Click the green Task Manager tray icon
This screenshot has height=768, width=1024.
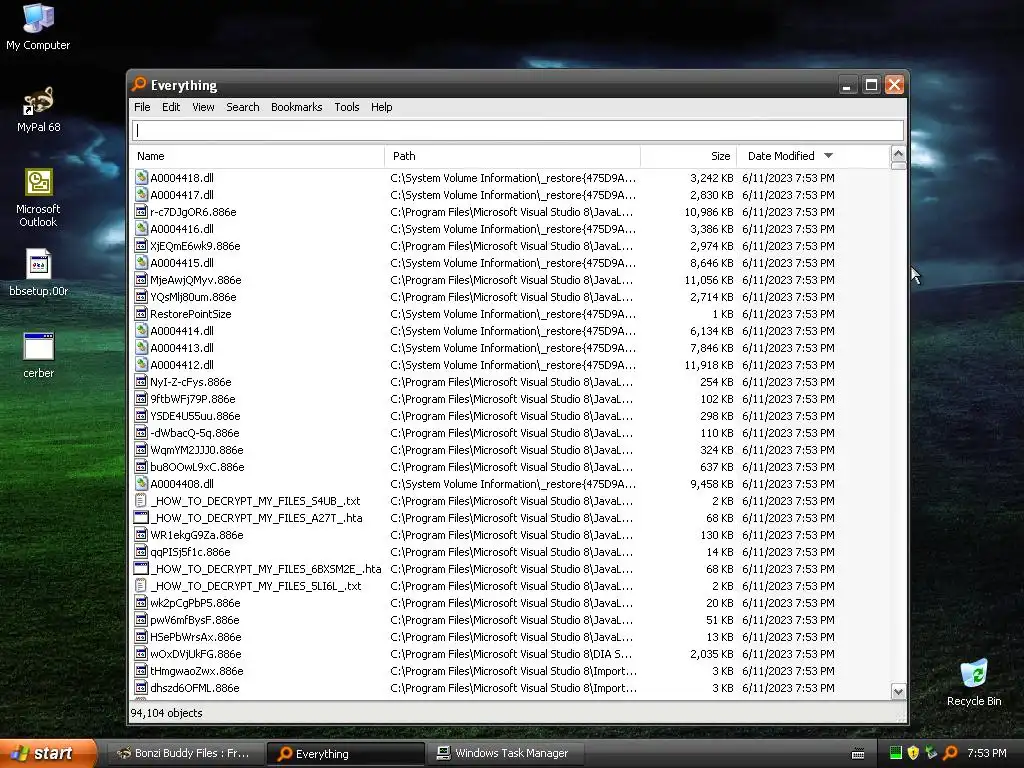[x=895, y=753]
